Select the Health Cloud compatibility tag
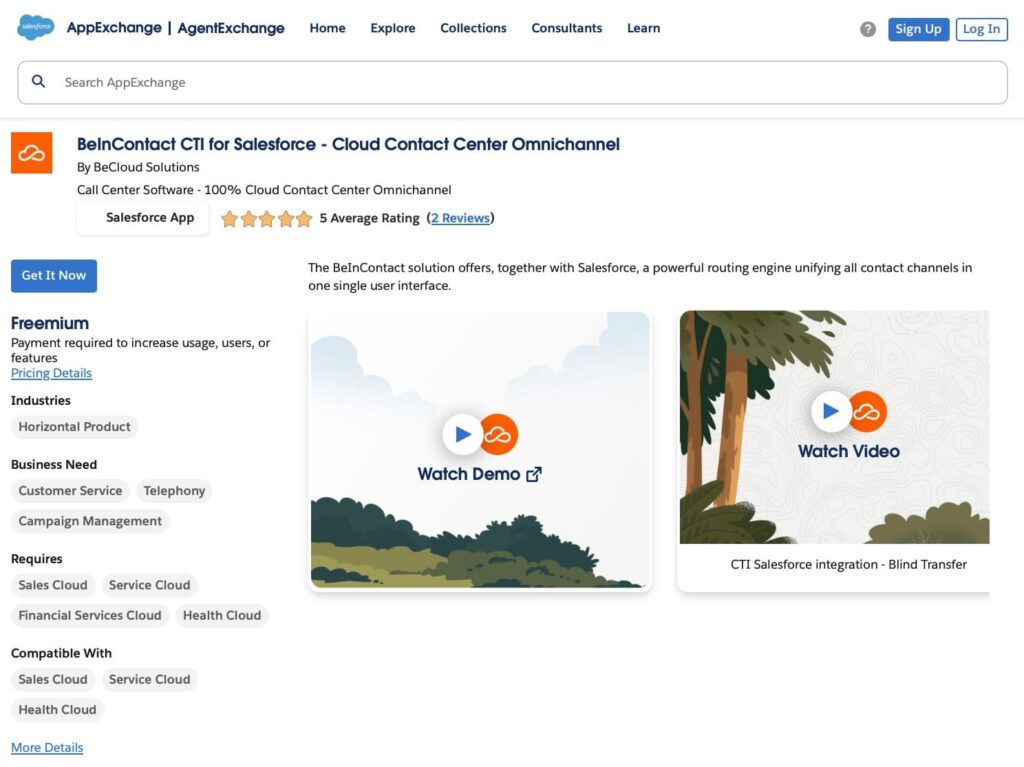 coord(57,709)
